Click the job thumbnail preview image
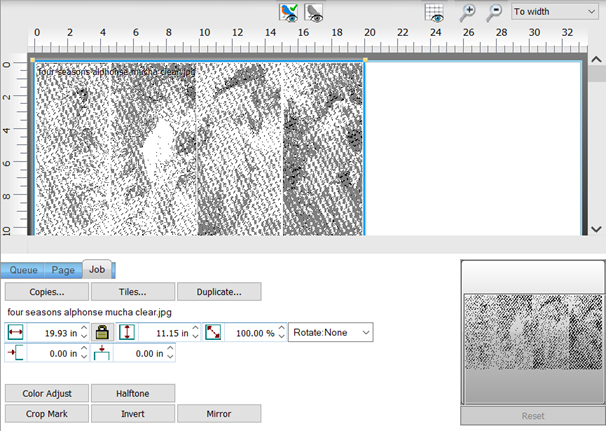Image resolution: width=606 pixels, height=431 pixels. tap(533, 332)
